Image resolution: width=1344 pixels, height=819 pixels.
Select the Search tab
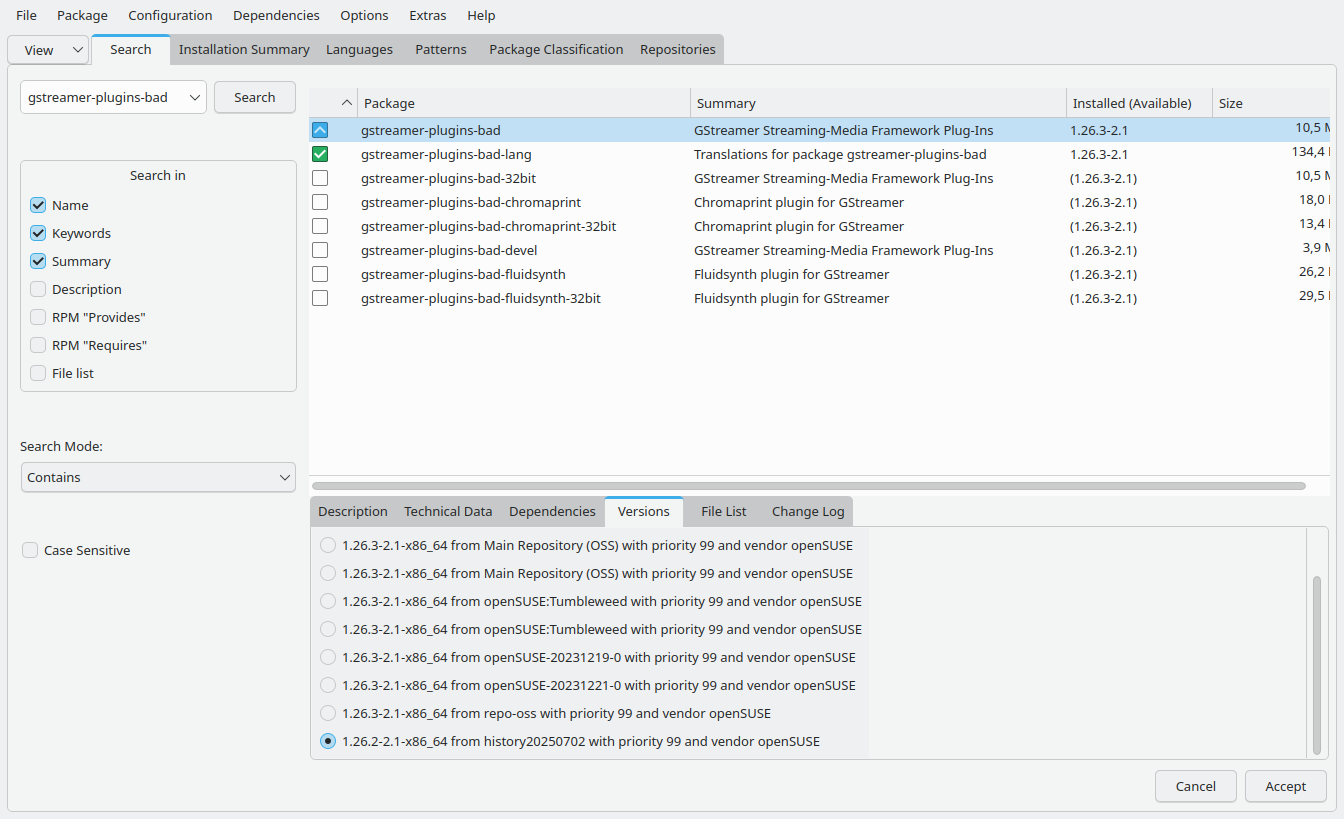point(131,49)
